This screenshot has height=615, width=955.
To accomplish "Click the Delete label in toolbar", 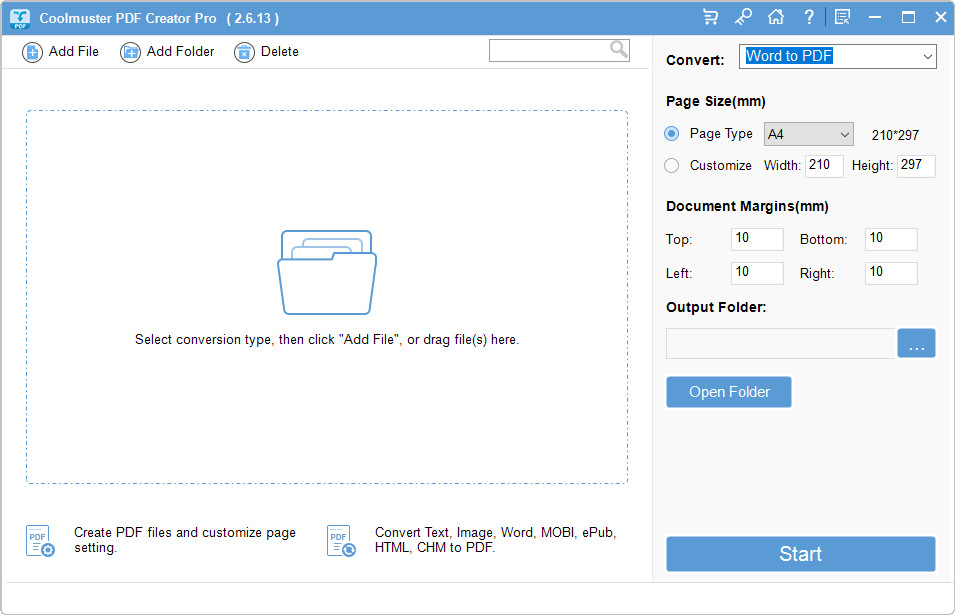I will pos(280,52).
